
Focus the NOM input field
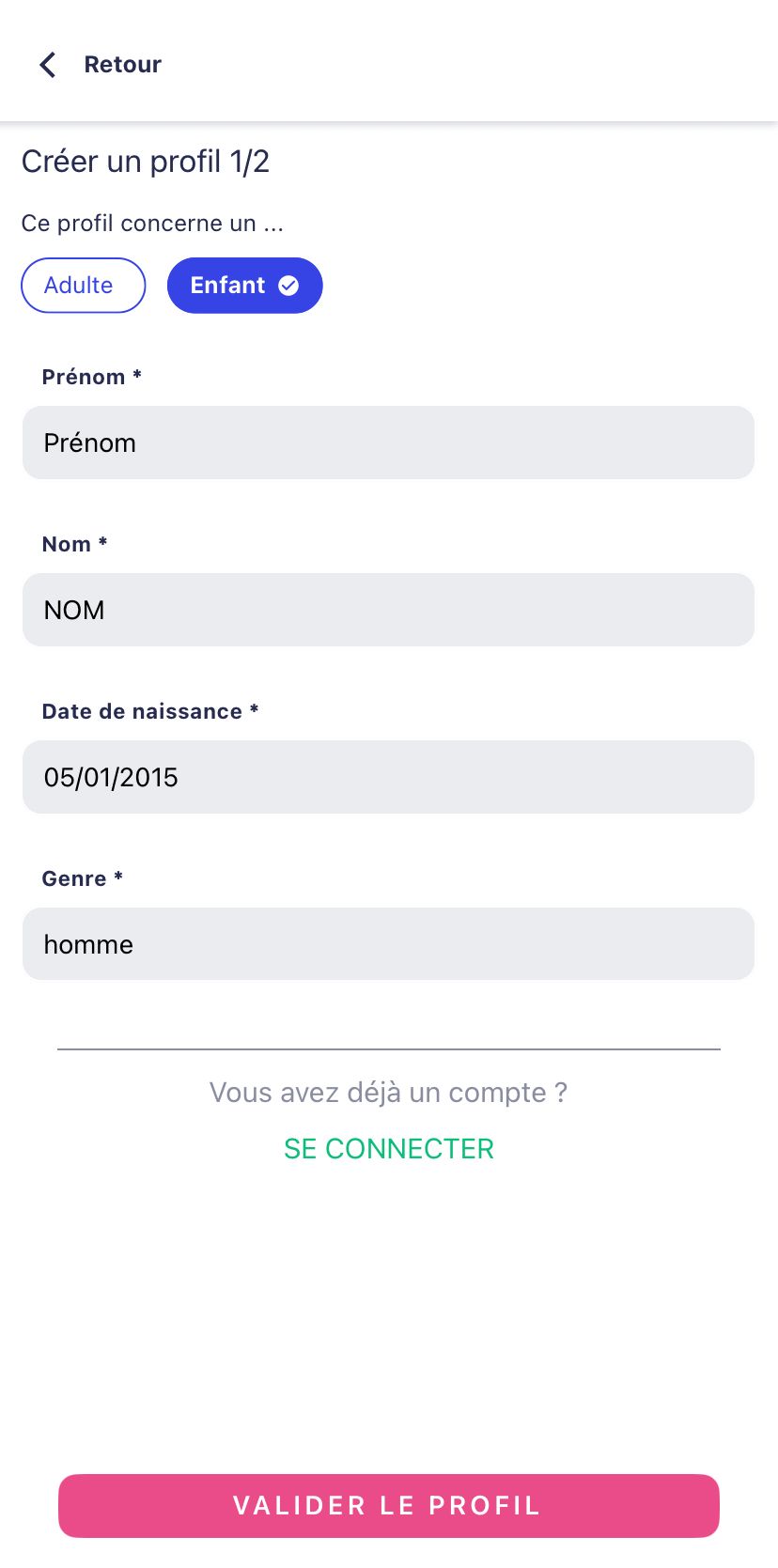click(388, 610)
